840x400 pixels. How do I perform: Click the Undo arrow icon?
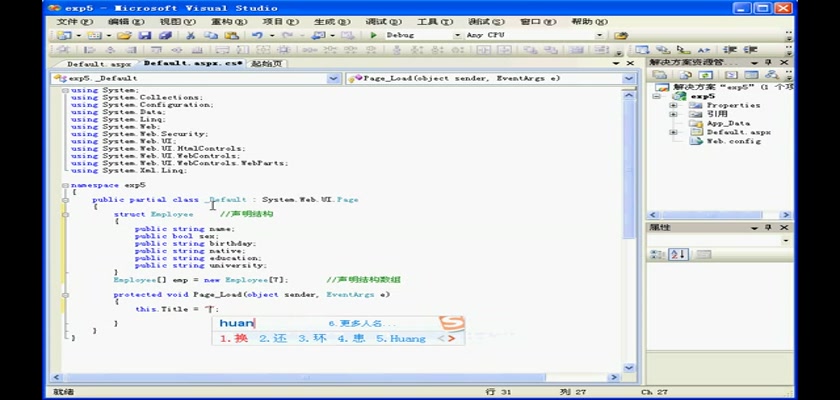(258, 35)
